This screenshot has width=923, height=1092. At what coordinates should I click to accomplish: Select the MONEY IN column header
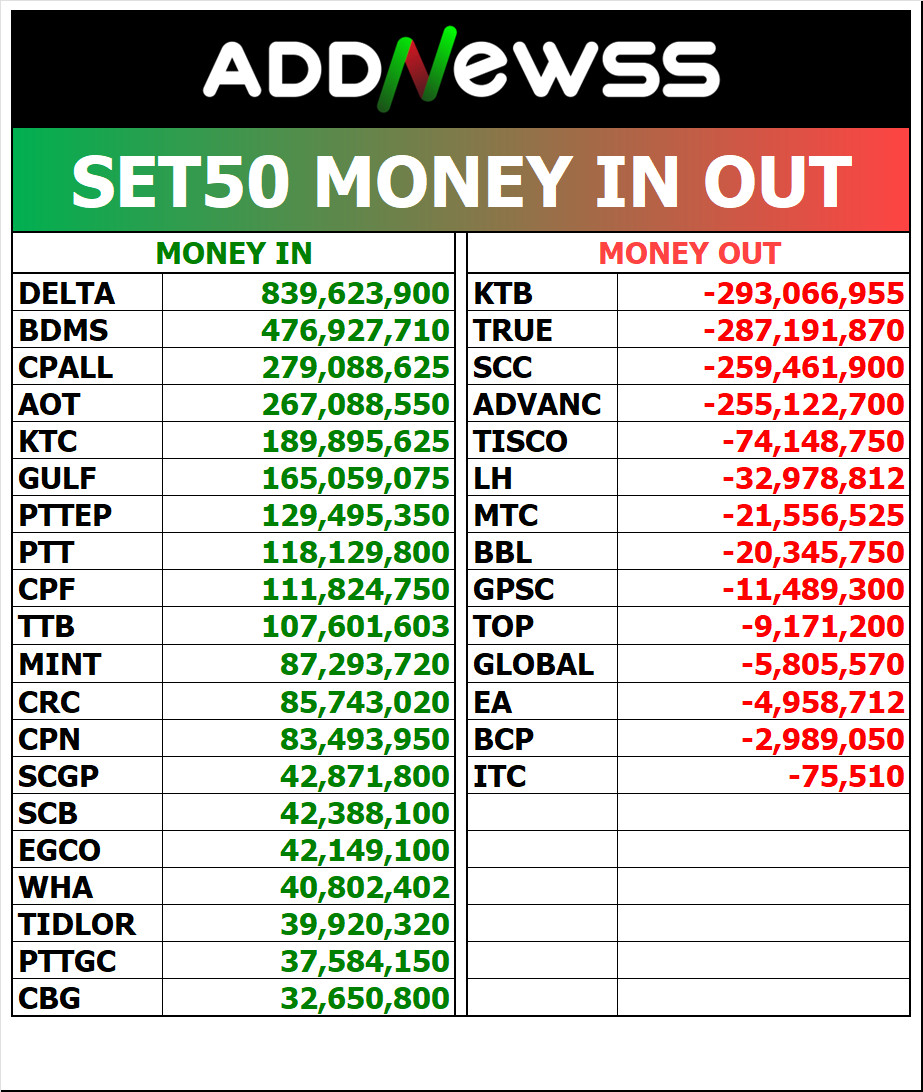tap(234, 254)
